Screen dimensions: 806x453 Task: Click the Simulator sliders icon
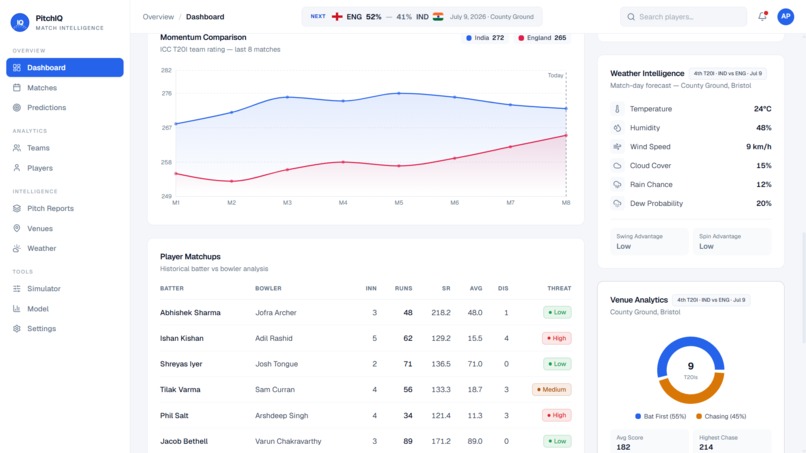pyautogui.click(x=17, y=288)
